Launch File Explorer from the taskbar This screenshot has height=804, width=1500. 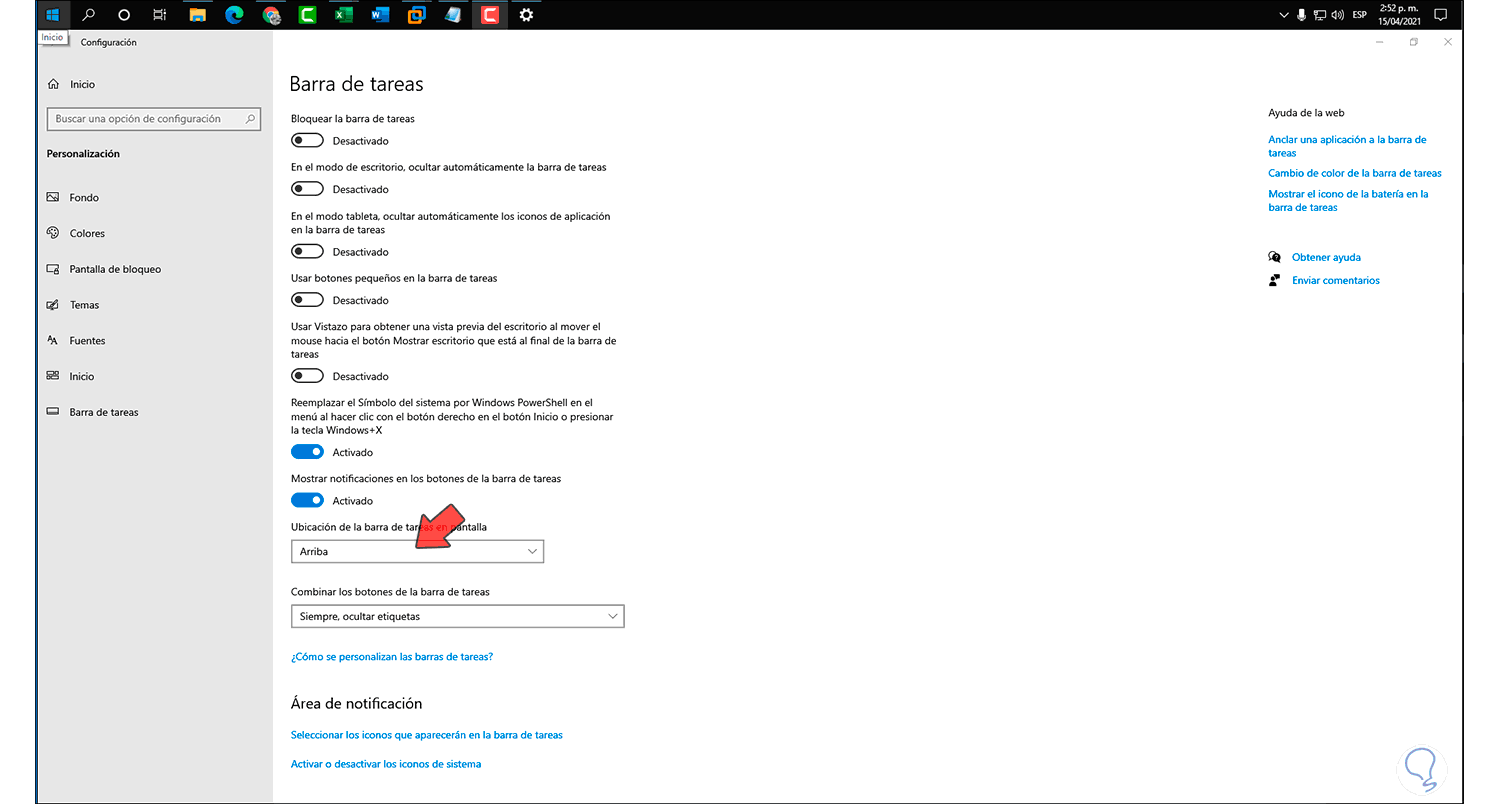click(x=198, y=15)
